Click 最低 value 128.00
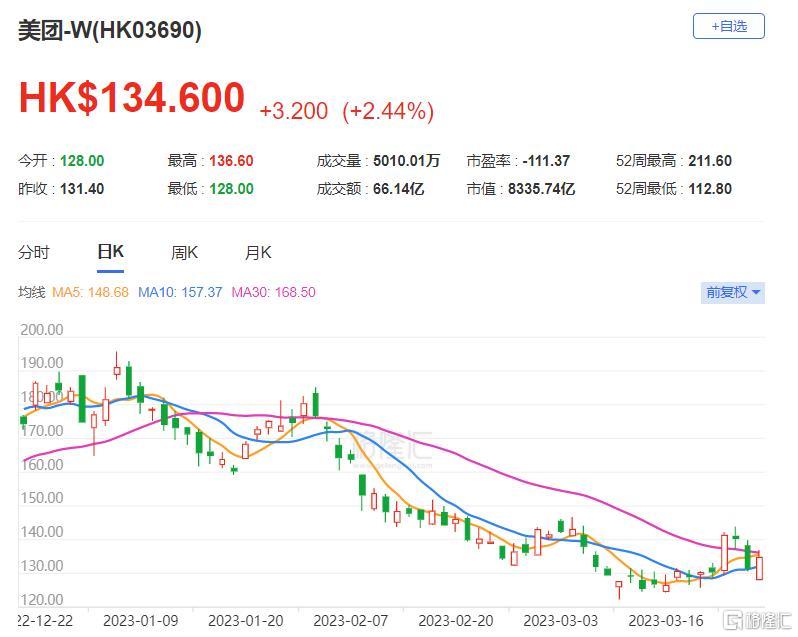Image resolution: width=798 pixels, height=637 pixels. click(x=232, y=189)
